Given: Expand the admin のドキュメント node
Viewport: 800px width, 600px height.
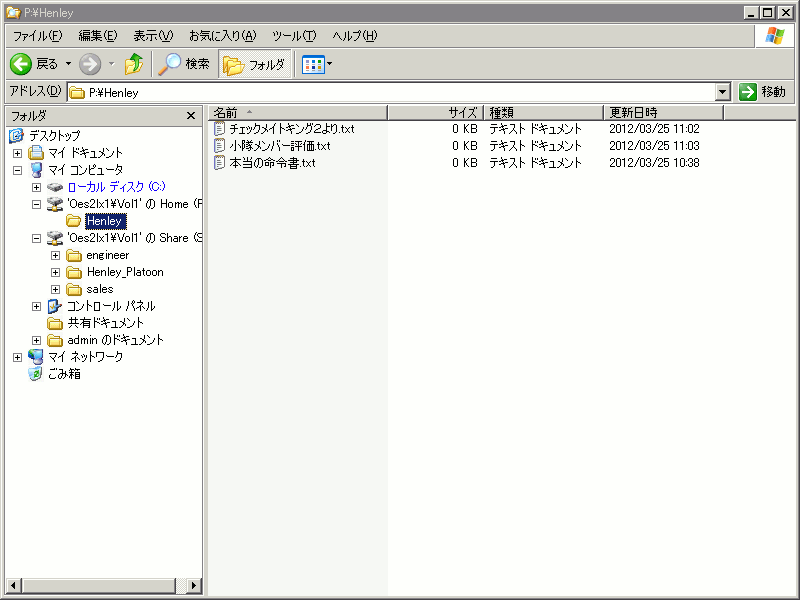Looking at the screenshot, I should (x=36, y=340).
